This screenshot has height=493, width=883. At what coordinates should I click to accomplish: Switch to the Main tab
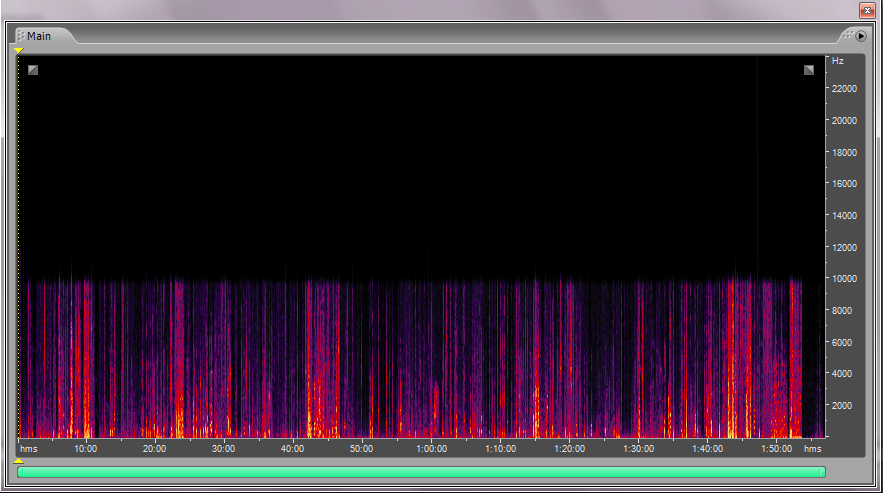pyautogui.click(x=39, y=36)
